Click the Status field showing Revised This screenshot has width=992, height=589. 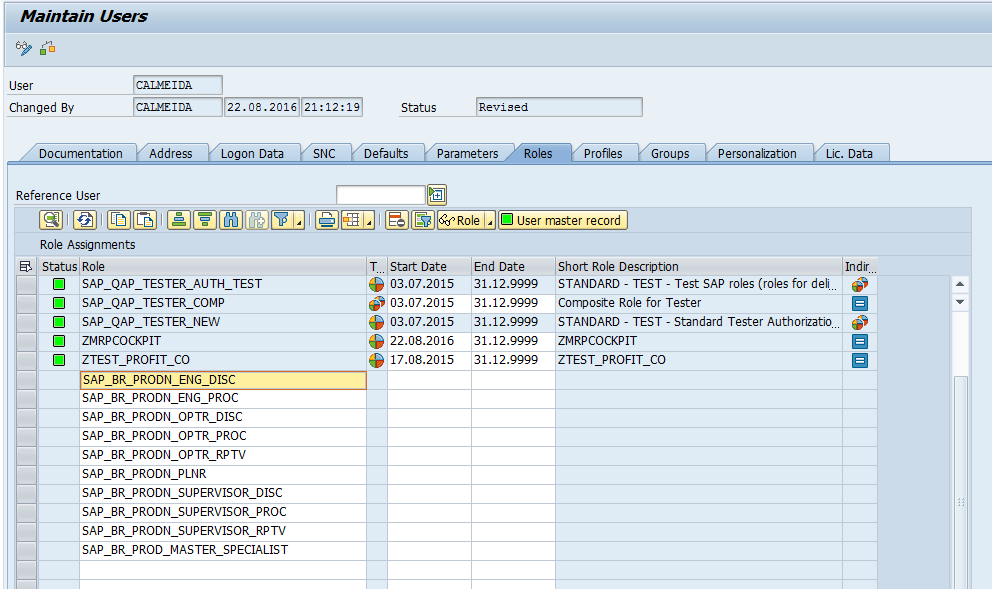pos(559,107)
